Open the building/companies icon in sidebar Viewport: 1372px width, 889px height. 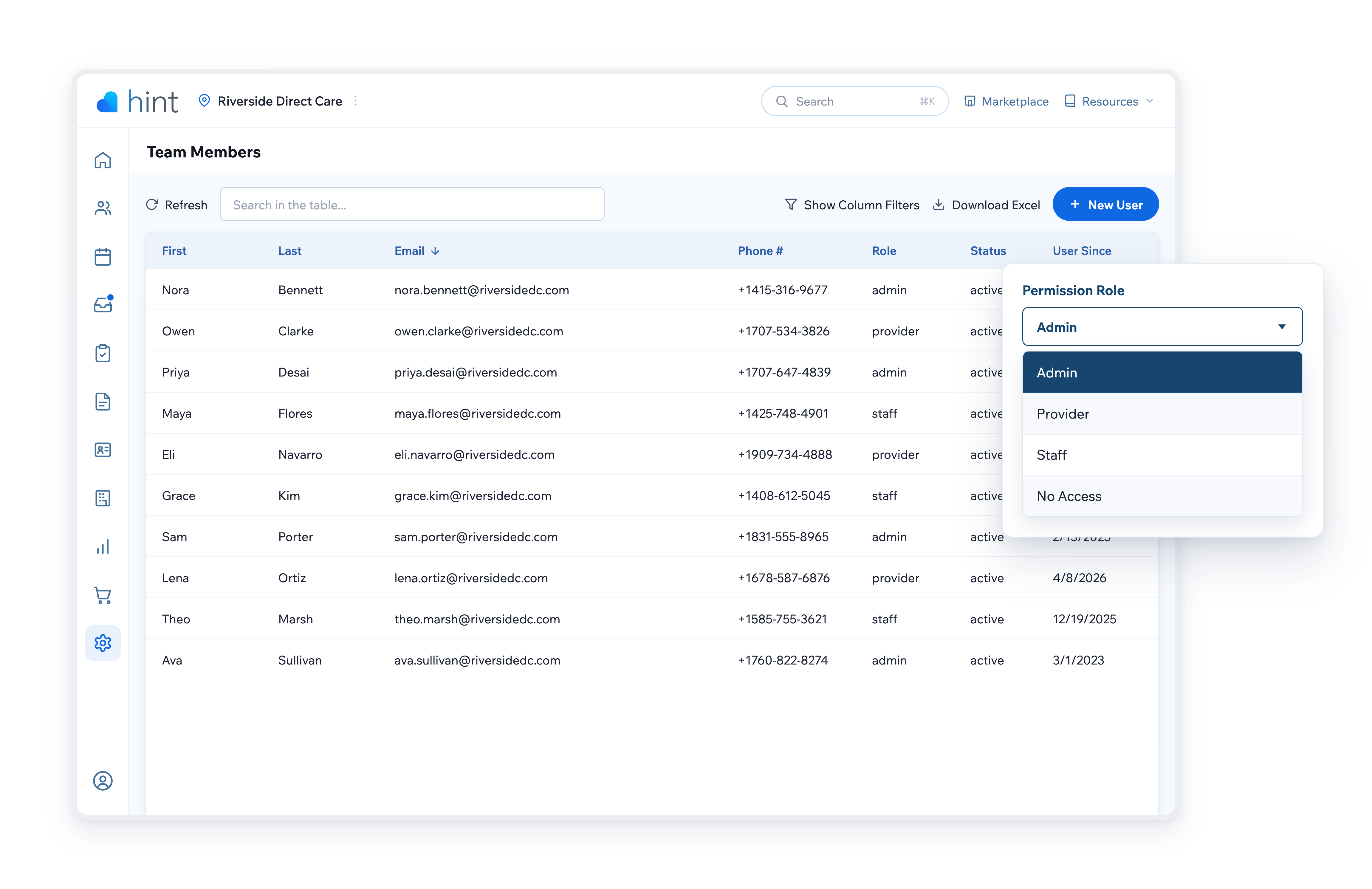(x=103, y=498)
